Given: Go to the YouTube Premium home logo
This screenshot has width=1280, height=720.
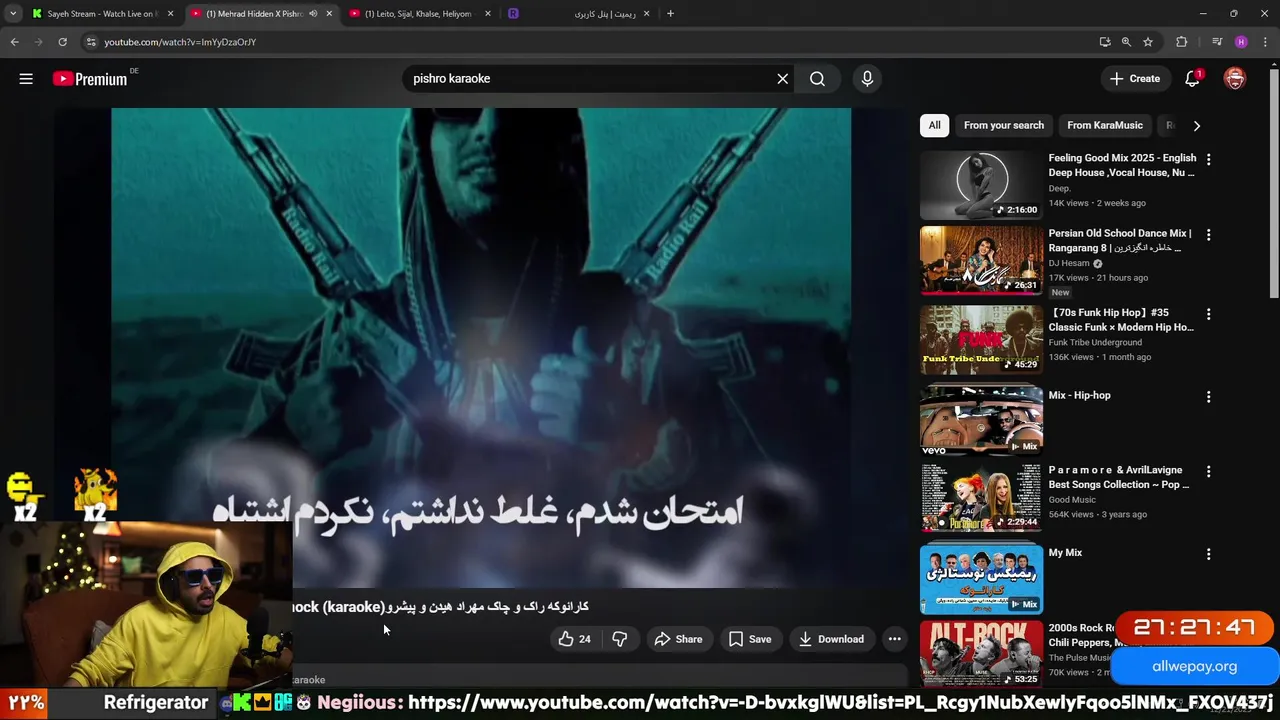Looking at the screenshot, I should coord(90,79).
